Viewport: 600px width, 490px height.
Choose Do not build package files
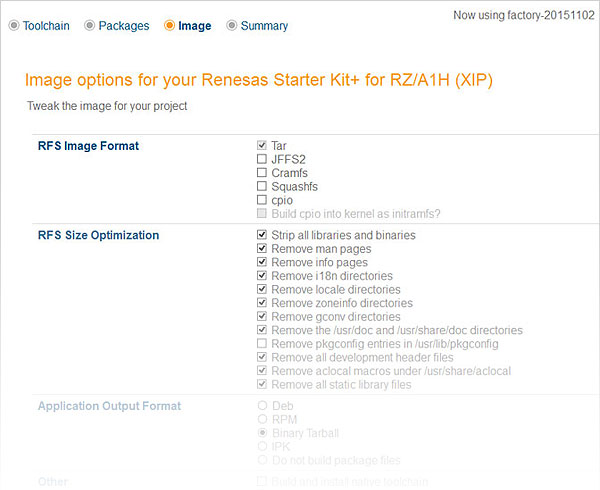coord(262,460)
